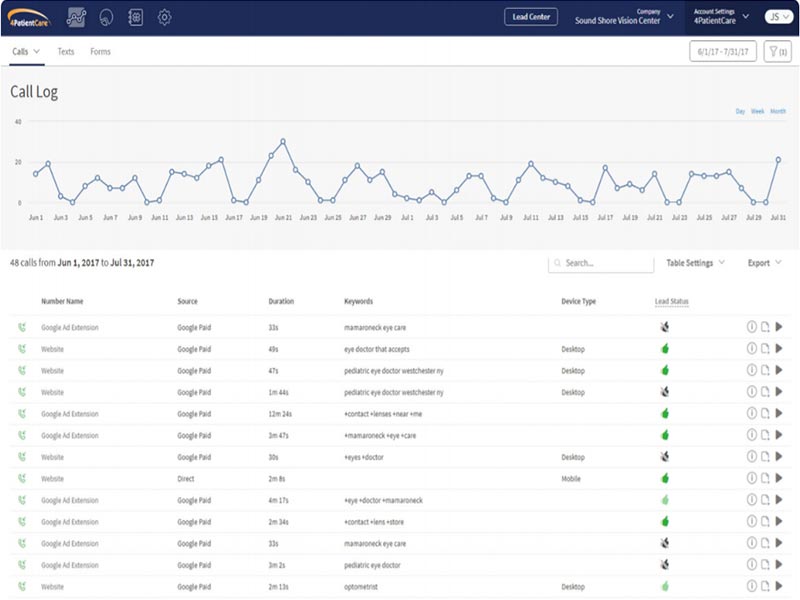The width and height of the screenshot is (800, 600).
Task: Click the head profile icon in header
Action: (x=106, y=18)
